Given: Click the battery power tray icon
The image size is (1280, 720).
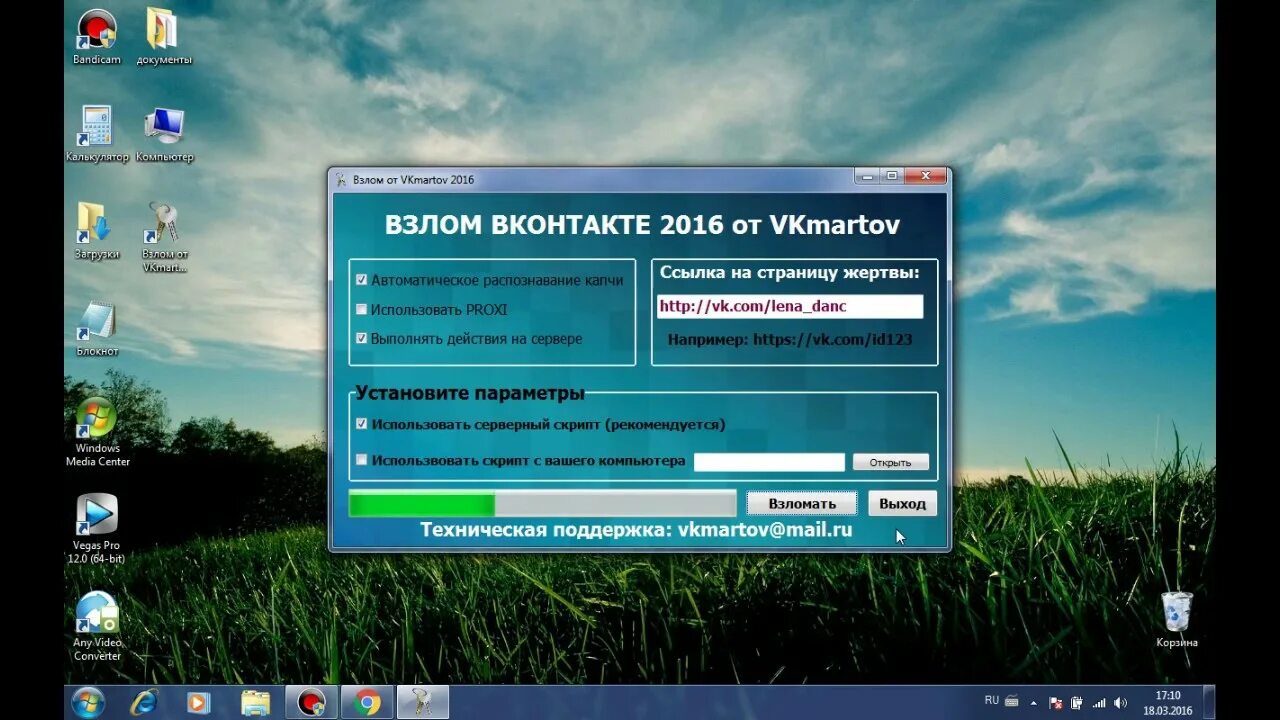Looking at the screenshot, I should (1077, 702).
